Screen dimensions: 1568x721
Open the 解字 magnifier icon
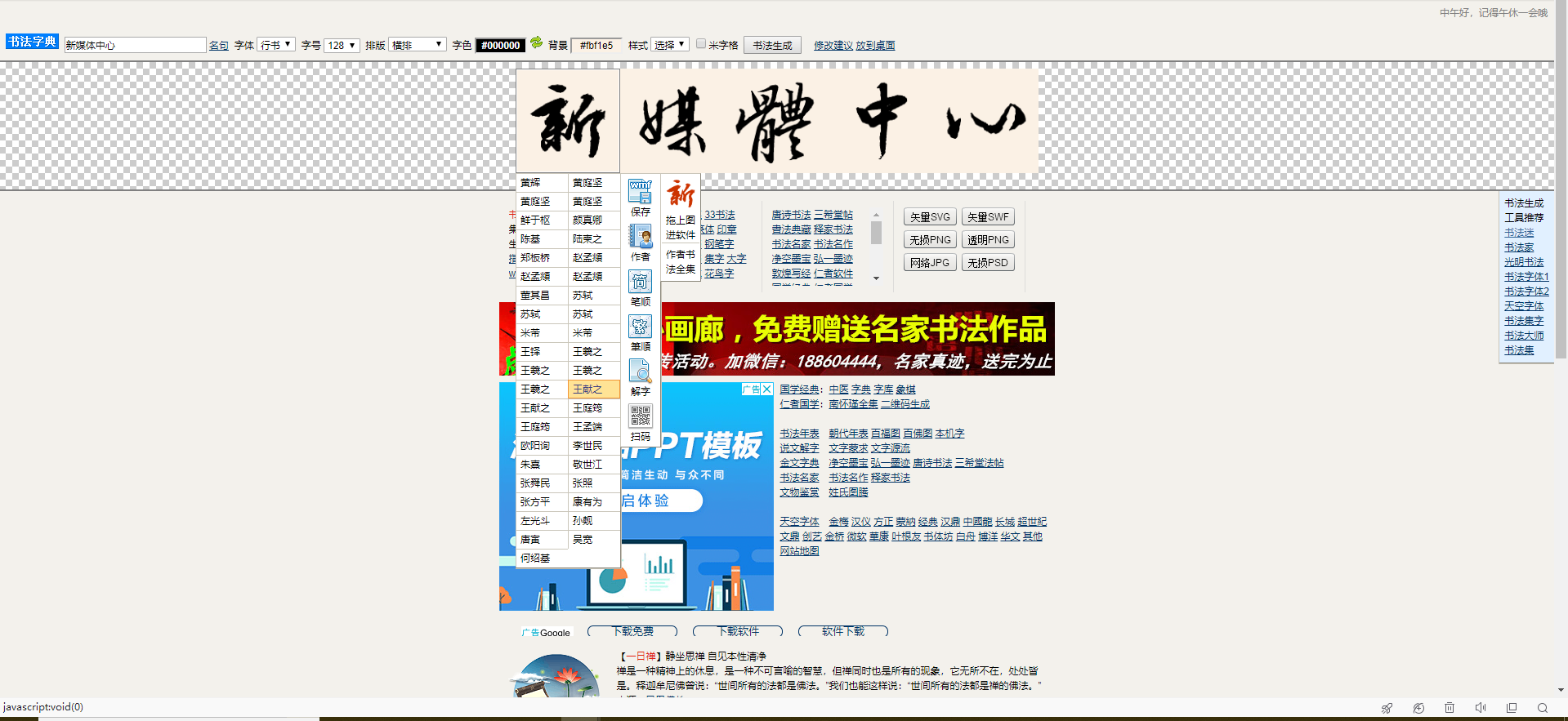click(640, 372)
